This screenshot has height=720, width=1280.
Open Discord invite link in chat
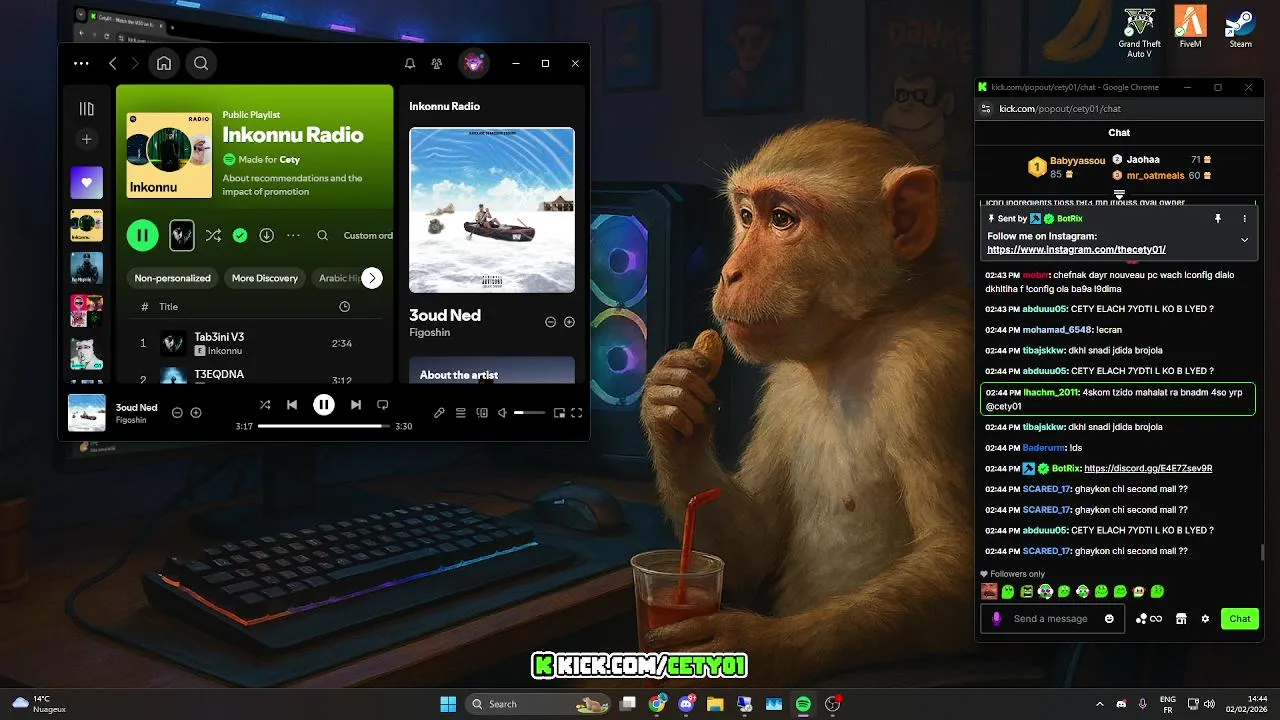pyautogui.click(x=1148, y=468)
